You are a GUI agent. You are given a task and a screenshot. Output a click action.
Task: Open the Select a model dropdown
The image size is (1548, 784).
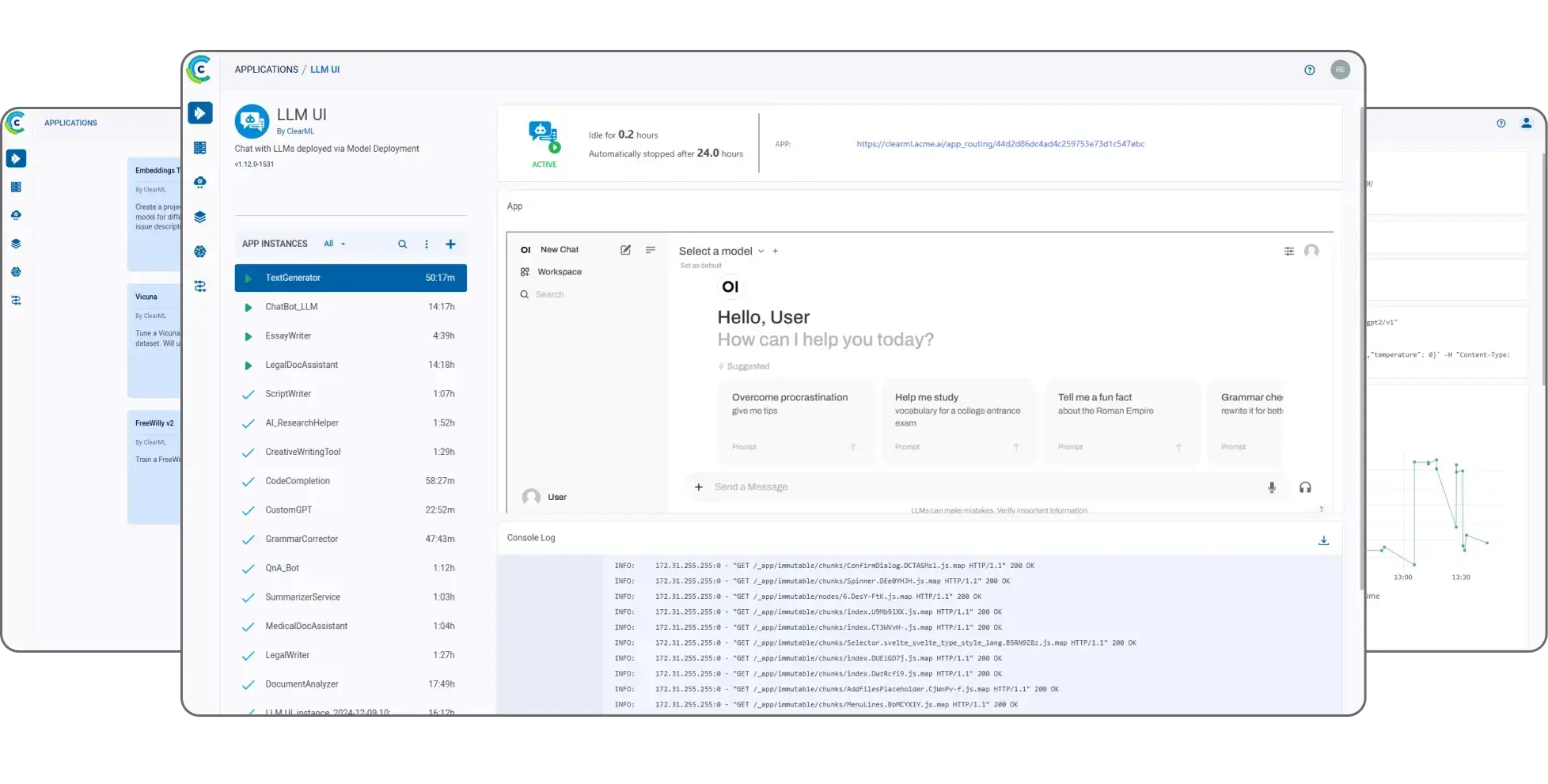point(721,251)
